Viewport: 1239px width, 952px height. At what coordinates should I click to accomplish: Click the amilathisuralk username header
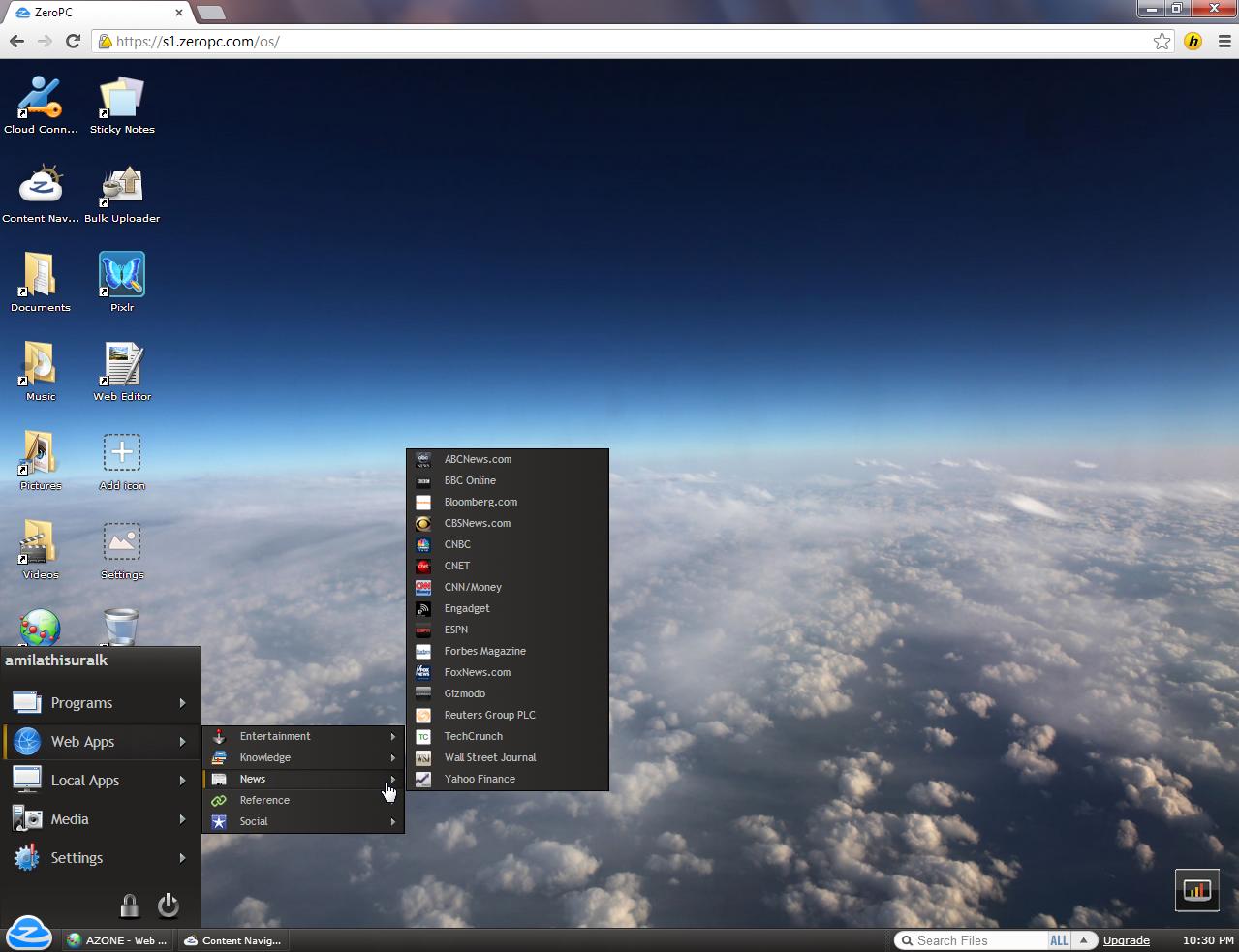coord(56,660)
